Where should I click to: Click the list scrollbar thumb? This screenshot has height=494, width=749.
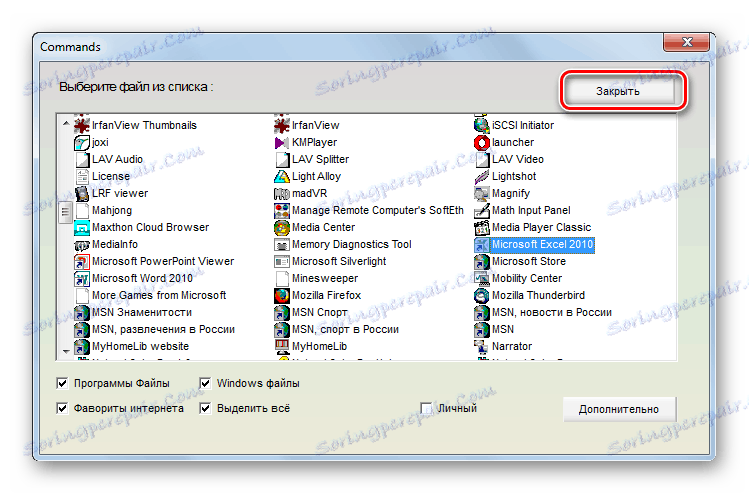pyautogui.click(x=65, y=212)
